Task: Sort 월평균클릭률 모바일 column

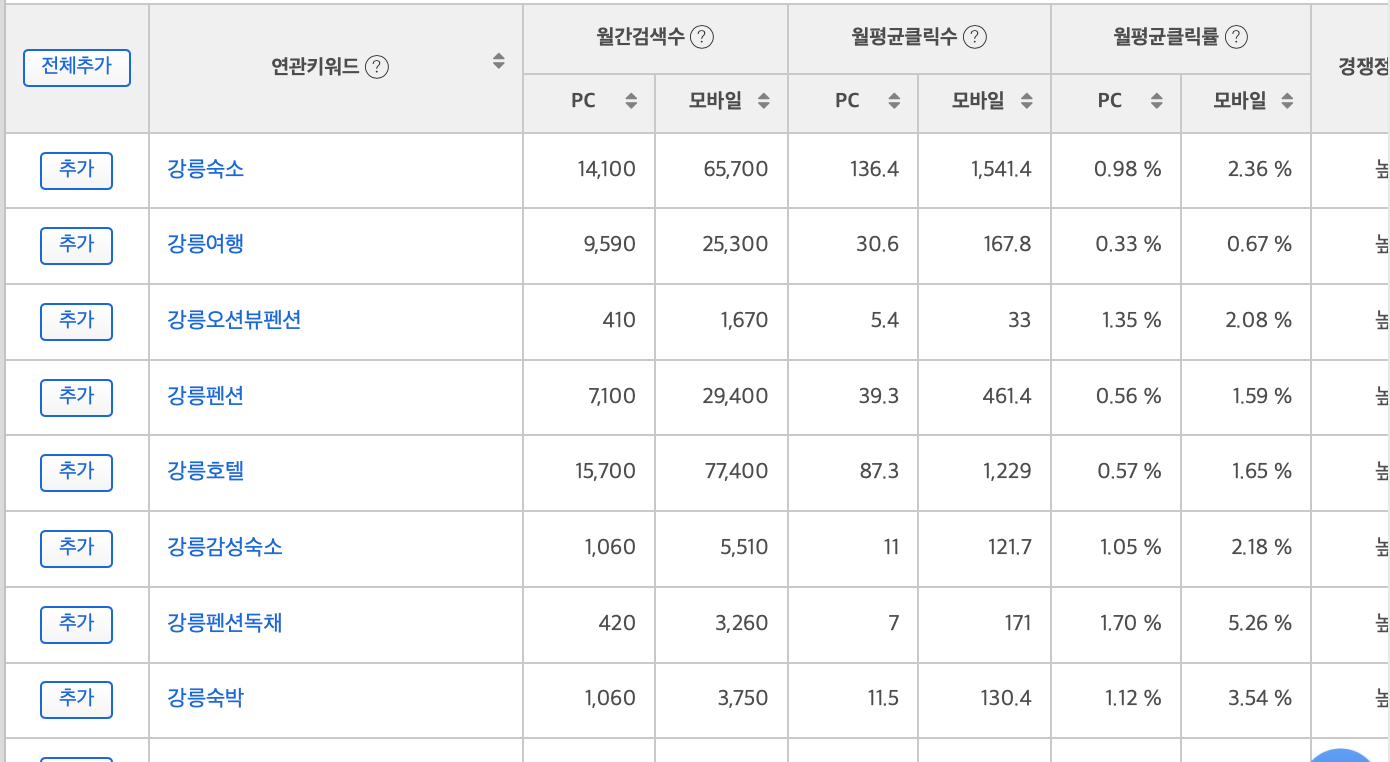Action: point(1288,101)
